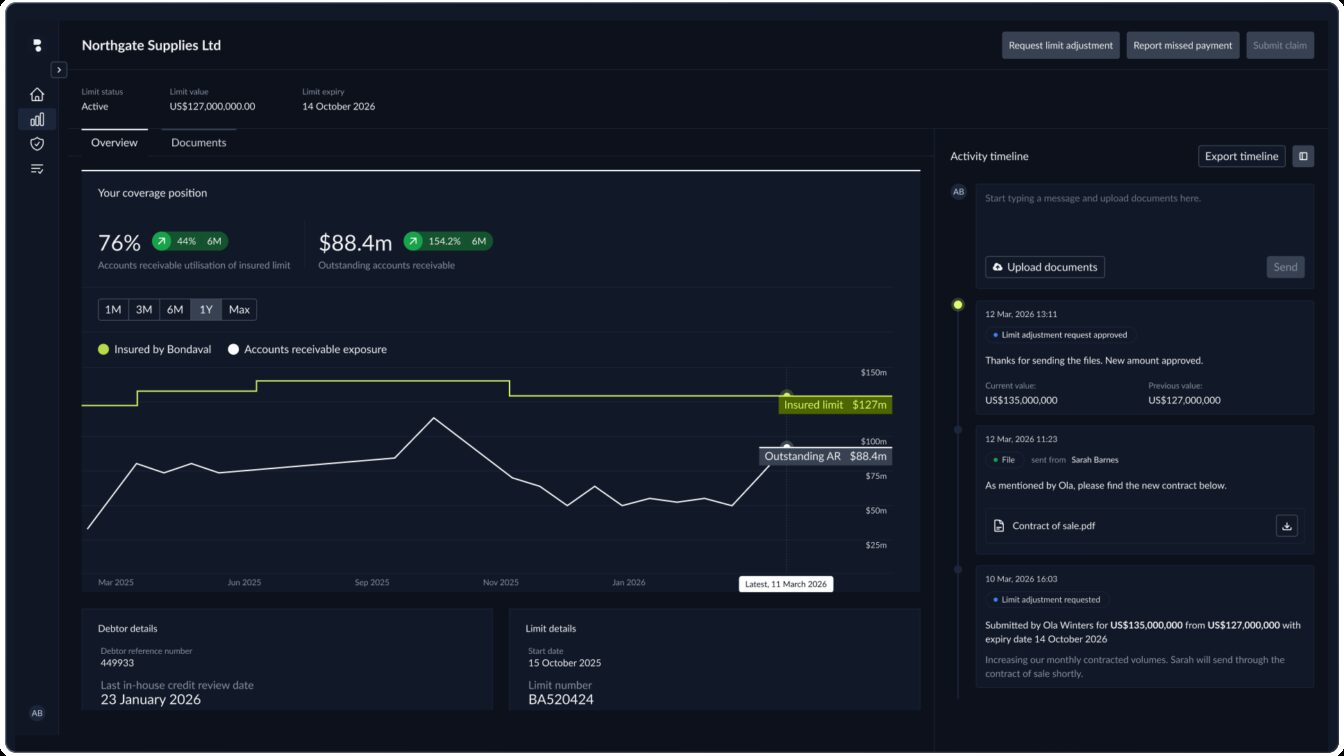This screenshot has height=756, width=1344.
Task: Expand the collapsed sidebar with the chevron
Action: [59, 70]
